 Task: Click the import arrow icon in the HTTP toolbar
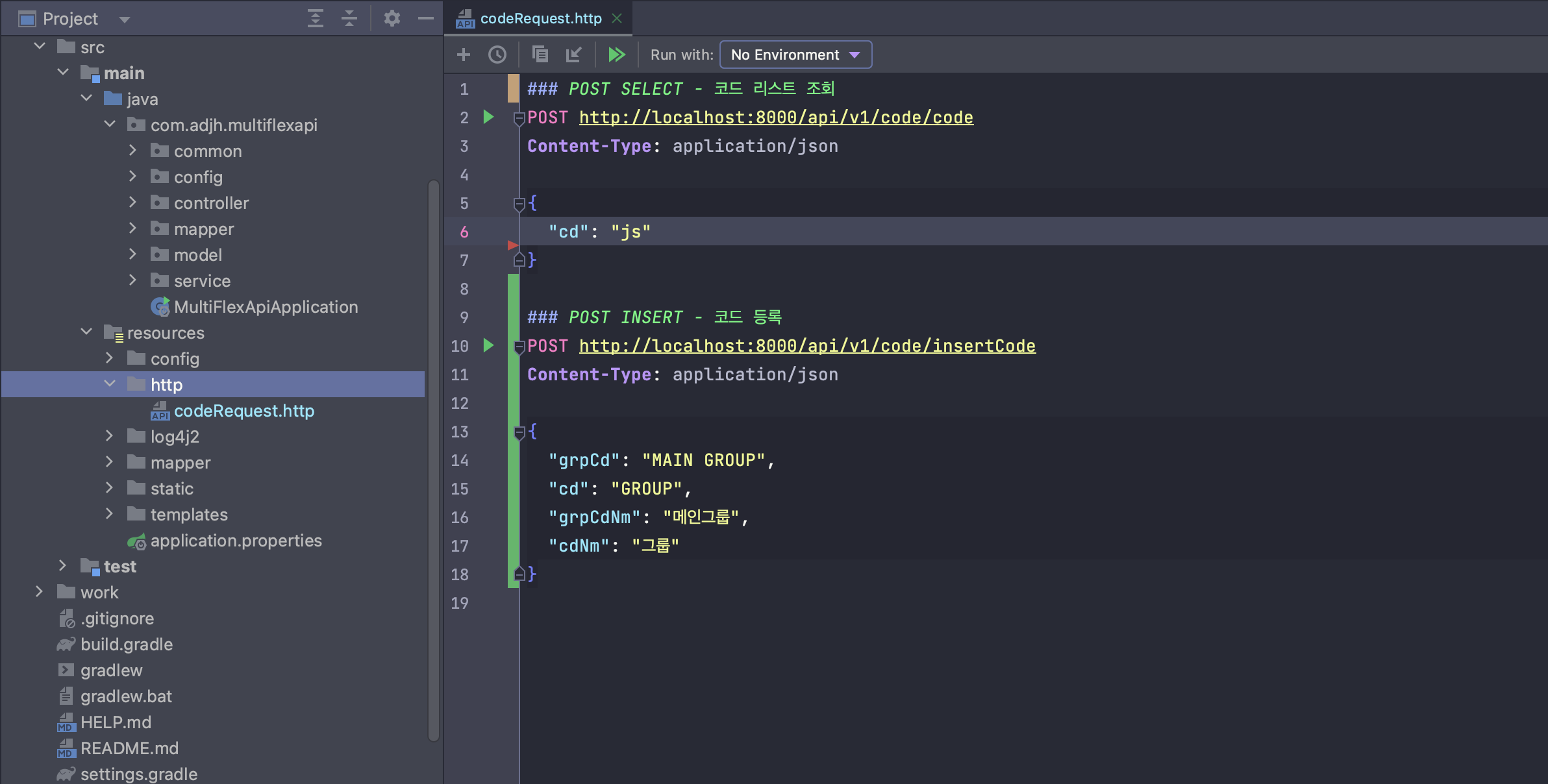tap(573, 55)
